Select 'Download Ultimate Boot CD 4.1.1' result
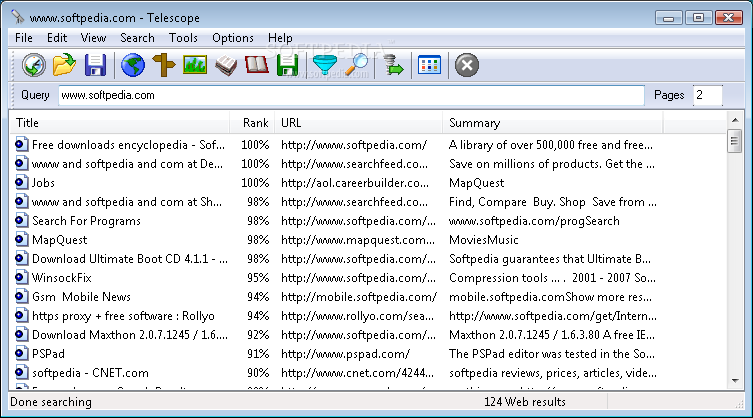 click(130, 258)
